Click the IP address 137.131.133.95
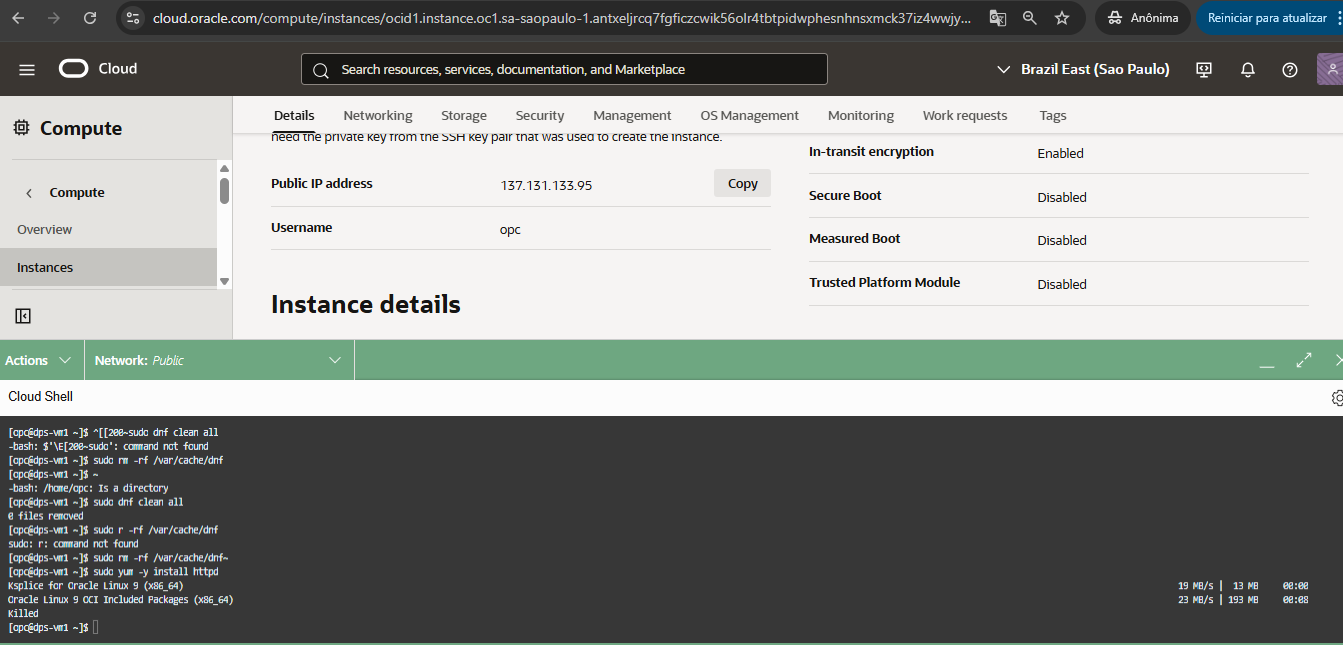This screenshot has height=645, width=1343. (546, 185)
